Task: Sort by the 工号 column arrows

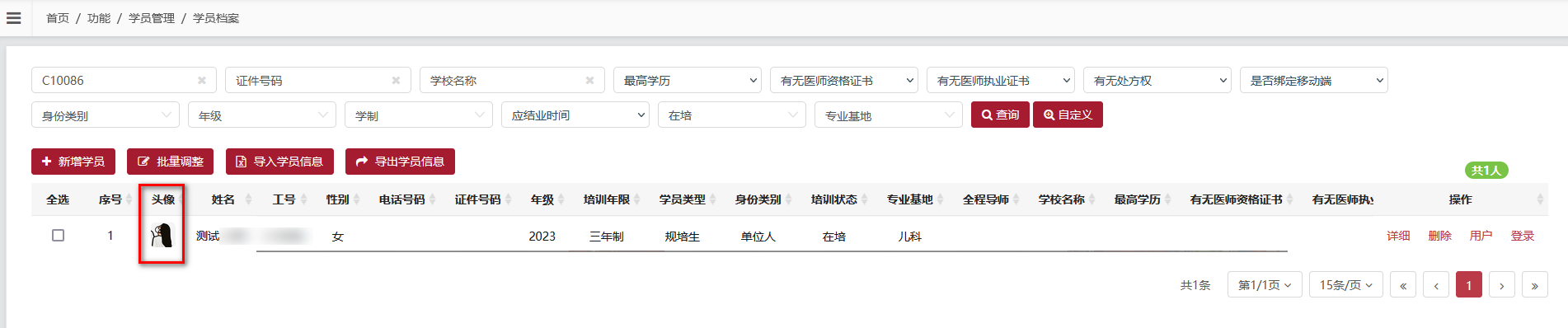Action: click(304, 199)
